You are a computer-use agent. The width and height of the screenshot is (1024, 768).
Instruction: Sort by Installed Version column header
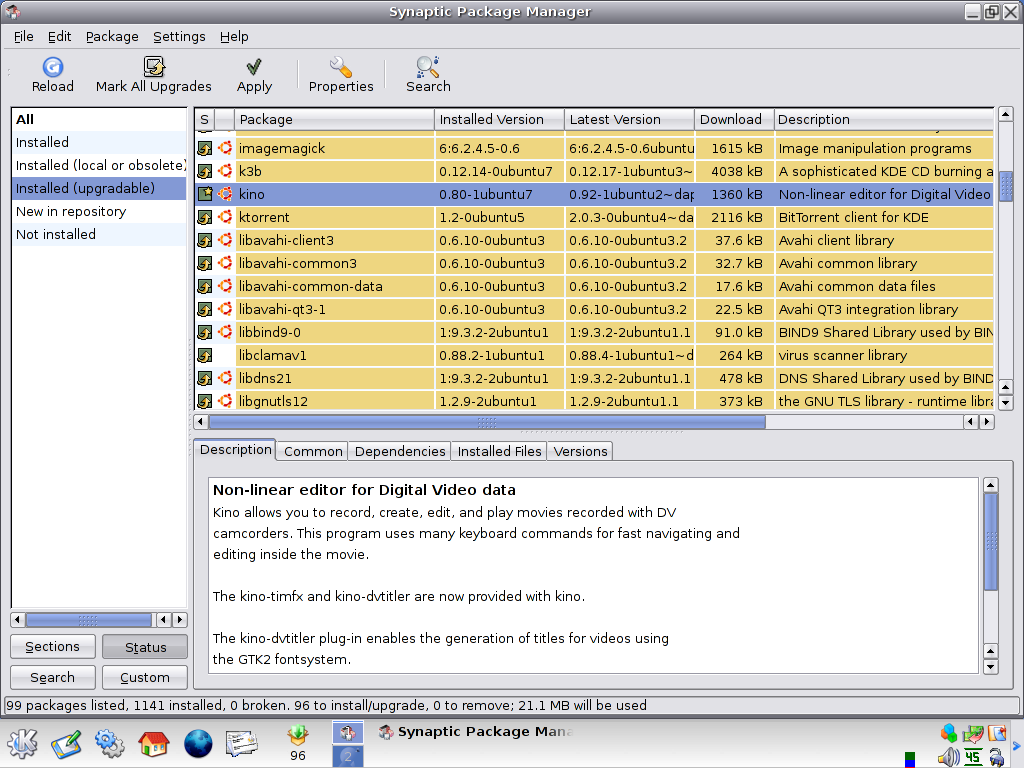coord(499,120)
